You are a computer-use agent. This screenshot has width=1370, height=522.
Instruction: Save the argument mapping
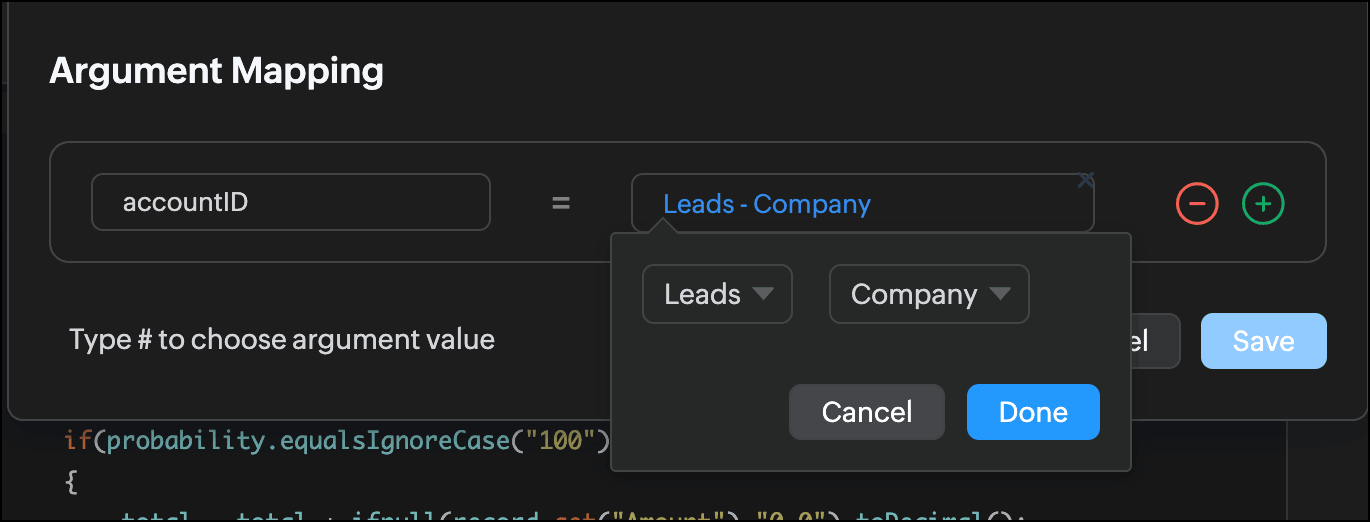click(1263, 341)
